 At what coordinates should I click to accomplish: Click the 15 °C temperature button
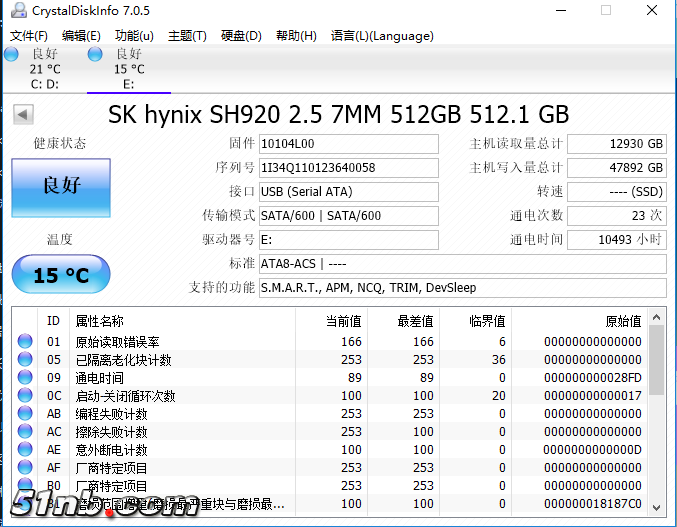tap(61, 274)
